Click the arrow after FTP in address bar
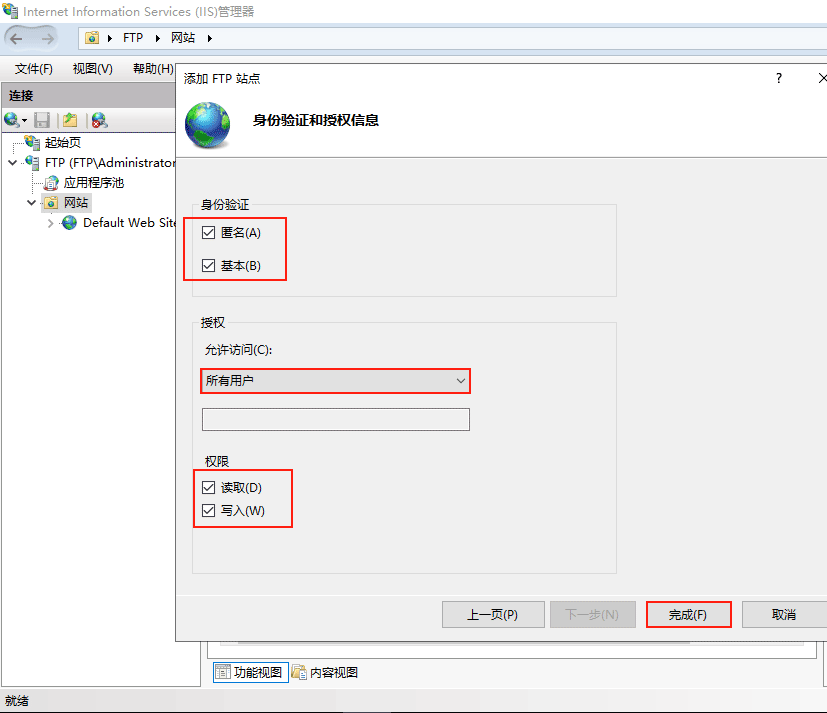 [x=158, y=38]
